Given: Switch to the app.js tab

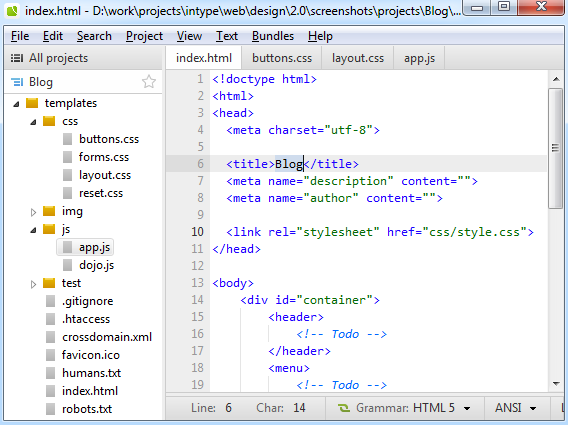Looking at the screenshot, I should click(419, 58).
